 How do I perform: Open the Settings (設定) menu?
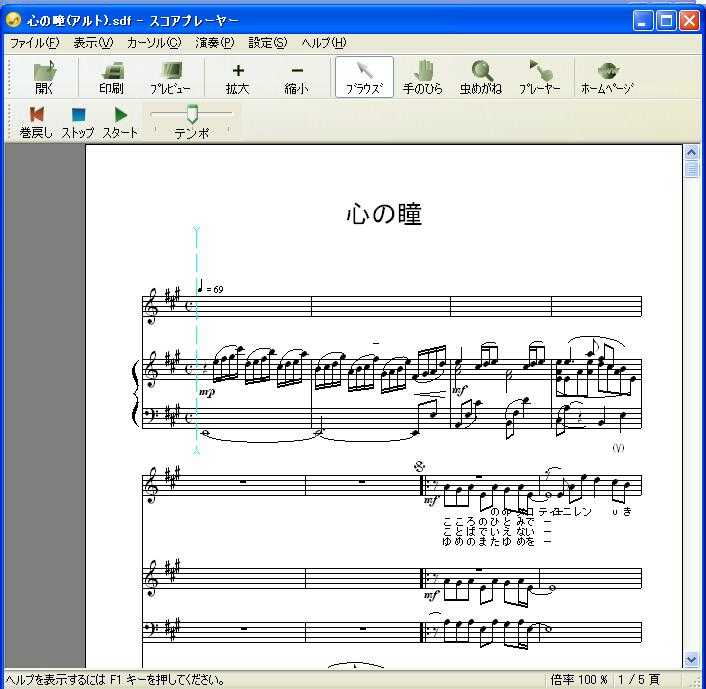[267, 43]
